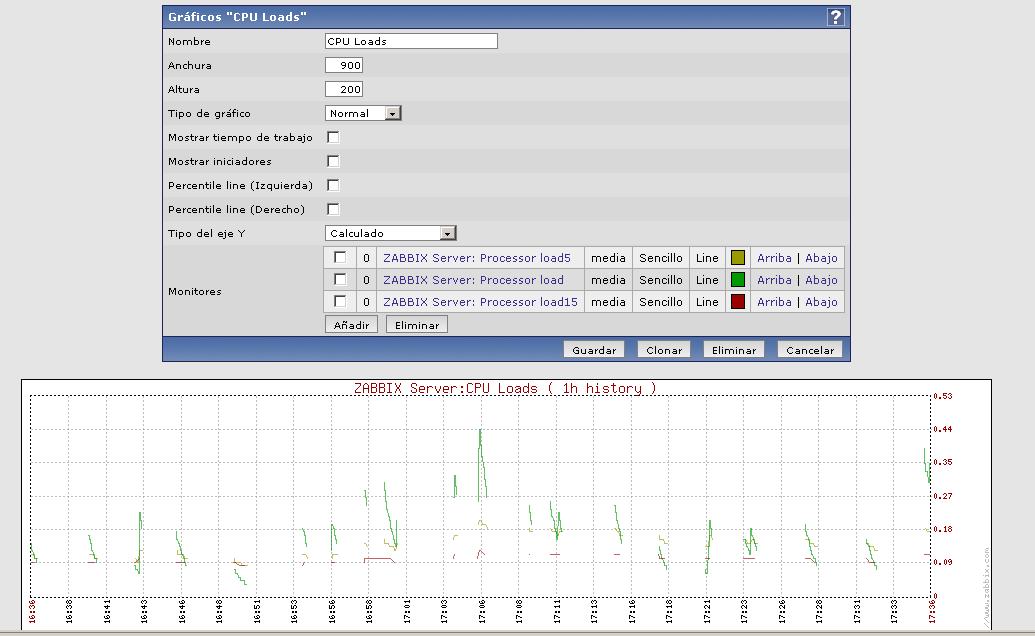
Task: Click the green color swatch for Processor load
Action: click(x=738, y=280)
